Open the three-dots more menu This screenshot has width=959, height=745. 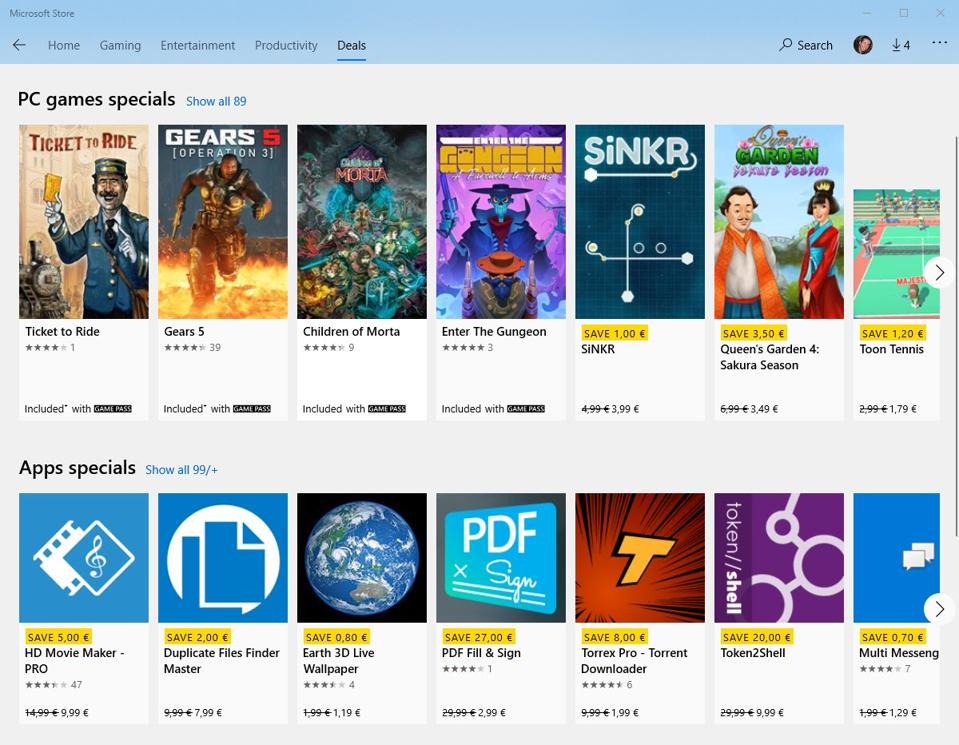[x=939, y=43]
